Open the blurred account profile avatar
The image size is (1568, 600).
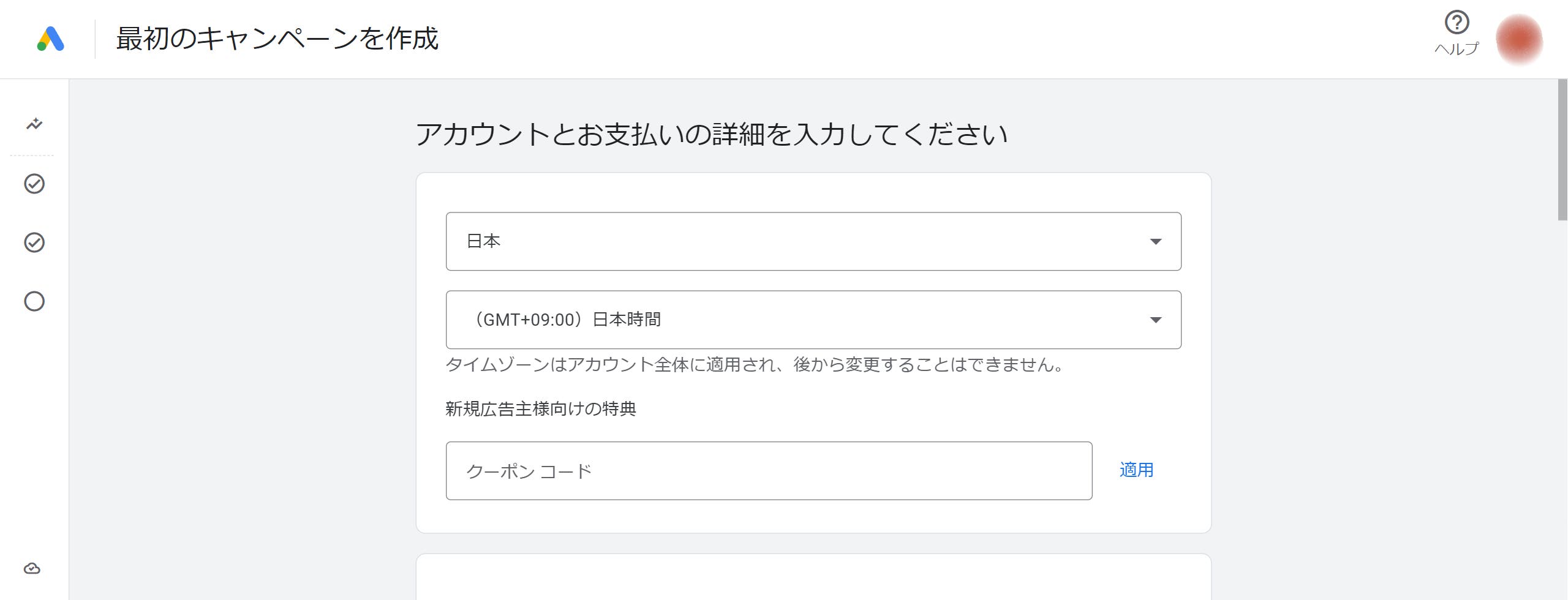coord(1519,39)
